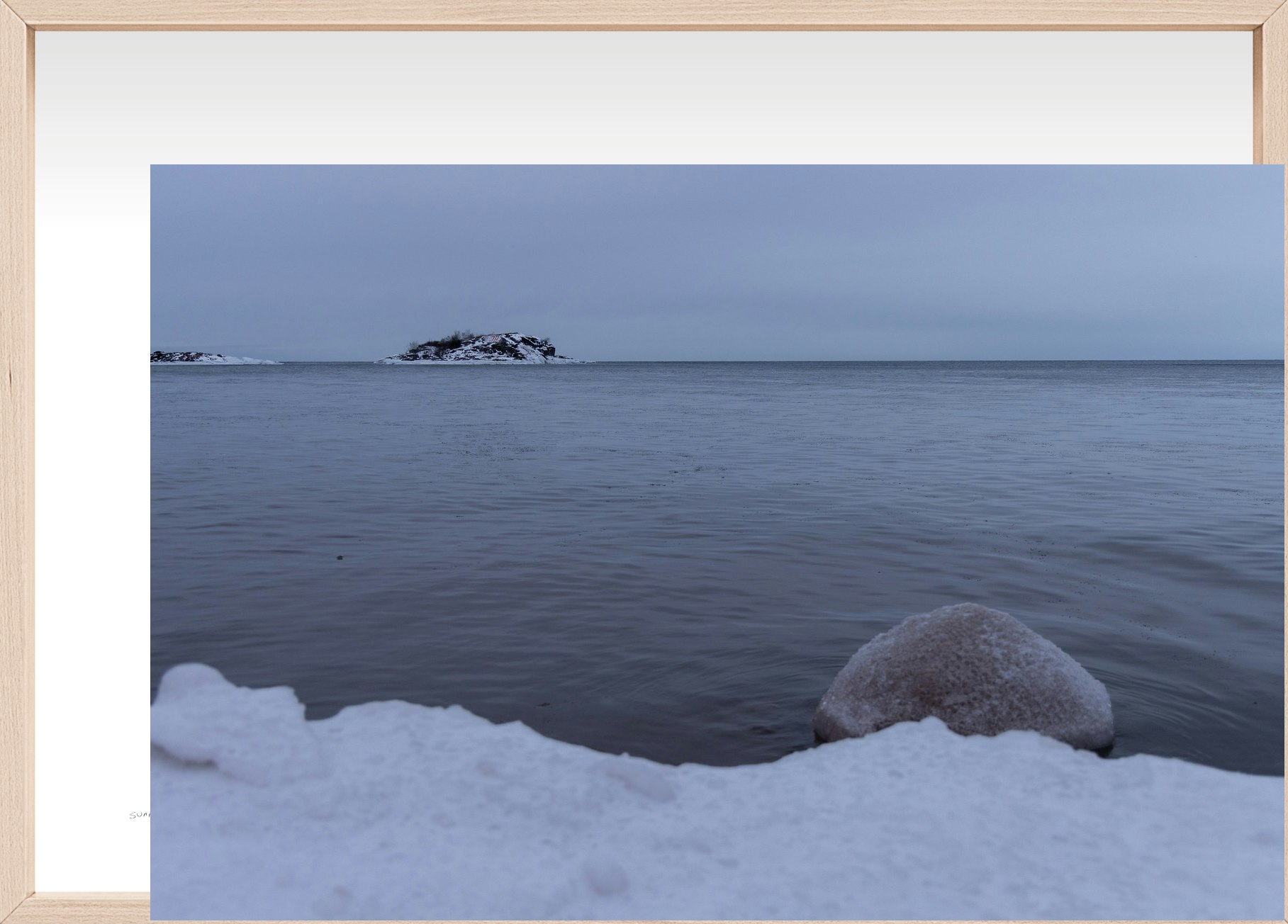Viewport: 1288px width, 924px height.
Task: Click the white mat area above the photo
Action: click(638, 99)
